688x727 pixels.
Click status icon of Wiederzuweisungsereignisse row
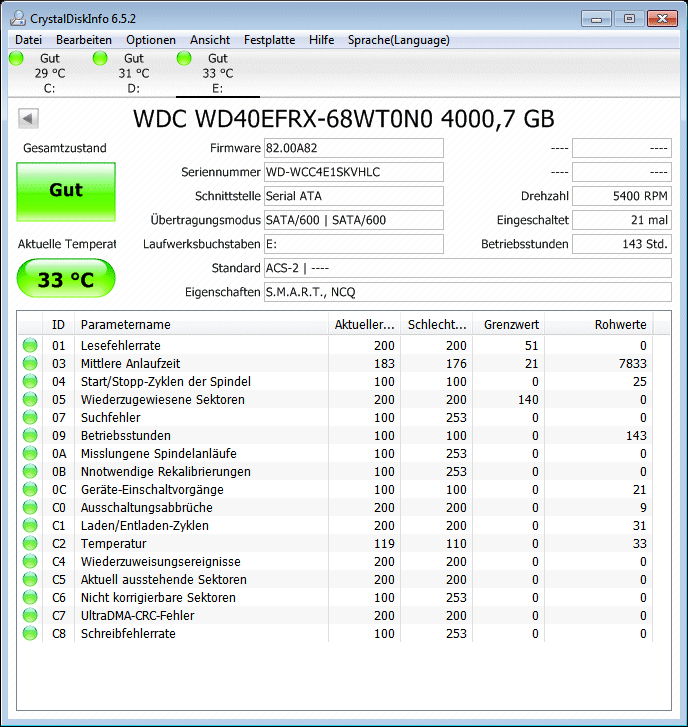pos(30,561)
